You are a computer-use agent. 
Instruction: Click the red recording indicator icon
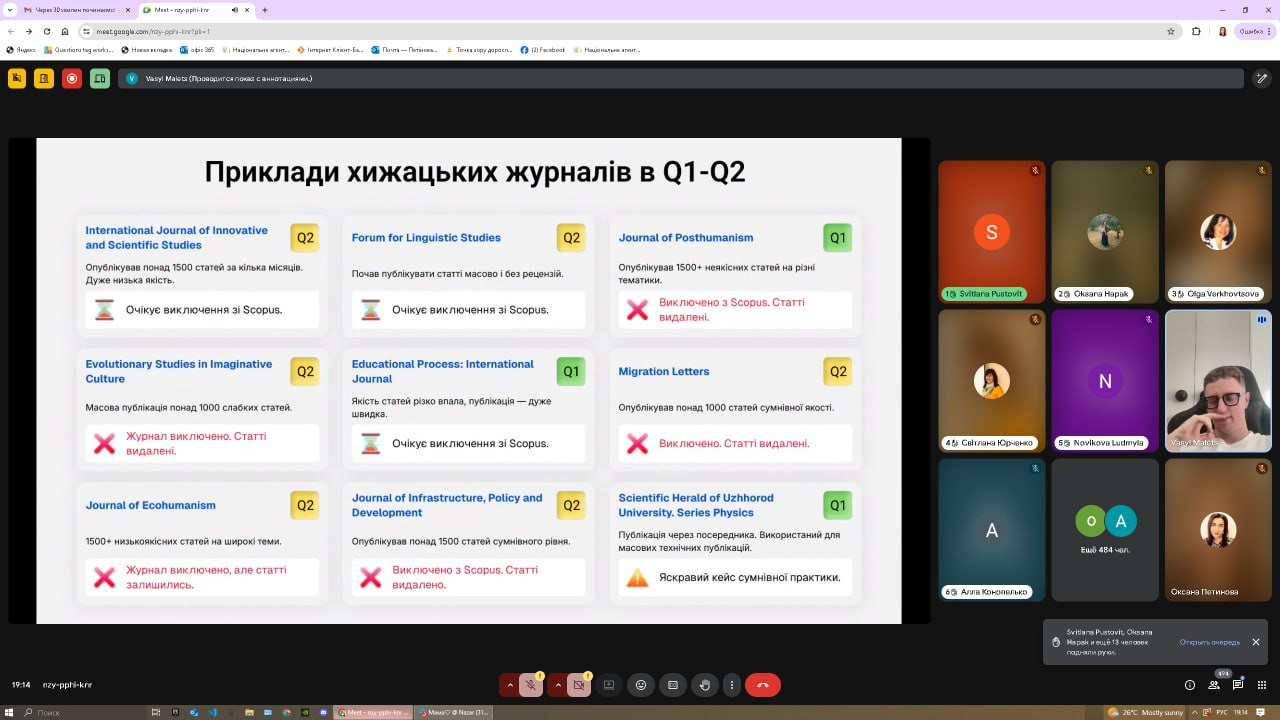click(72, 78)
